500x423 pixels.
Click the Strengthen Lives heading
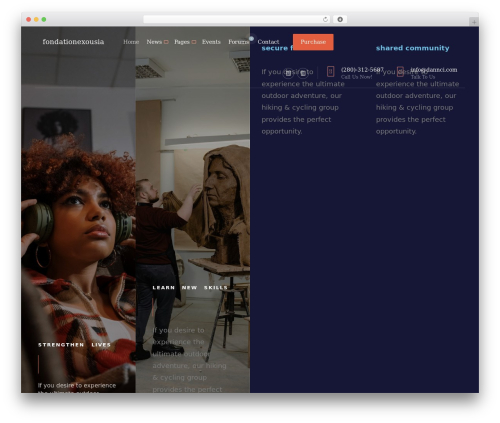pos(74,345)
